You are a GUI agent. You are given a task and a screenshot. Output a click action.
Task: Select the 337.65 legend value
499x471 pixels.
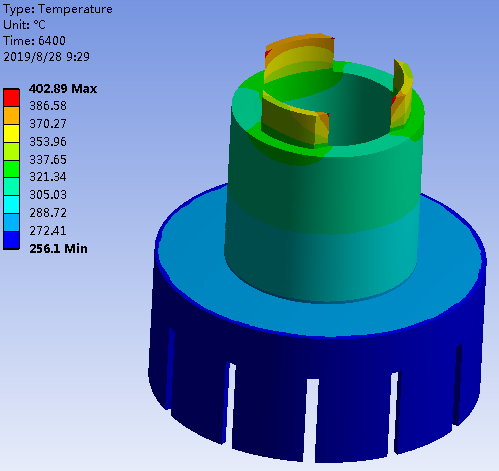pos(48,160)
